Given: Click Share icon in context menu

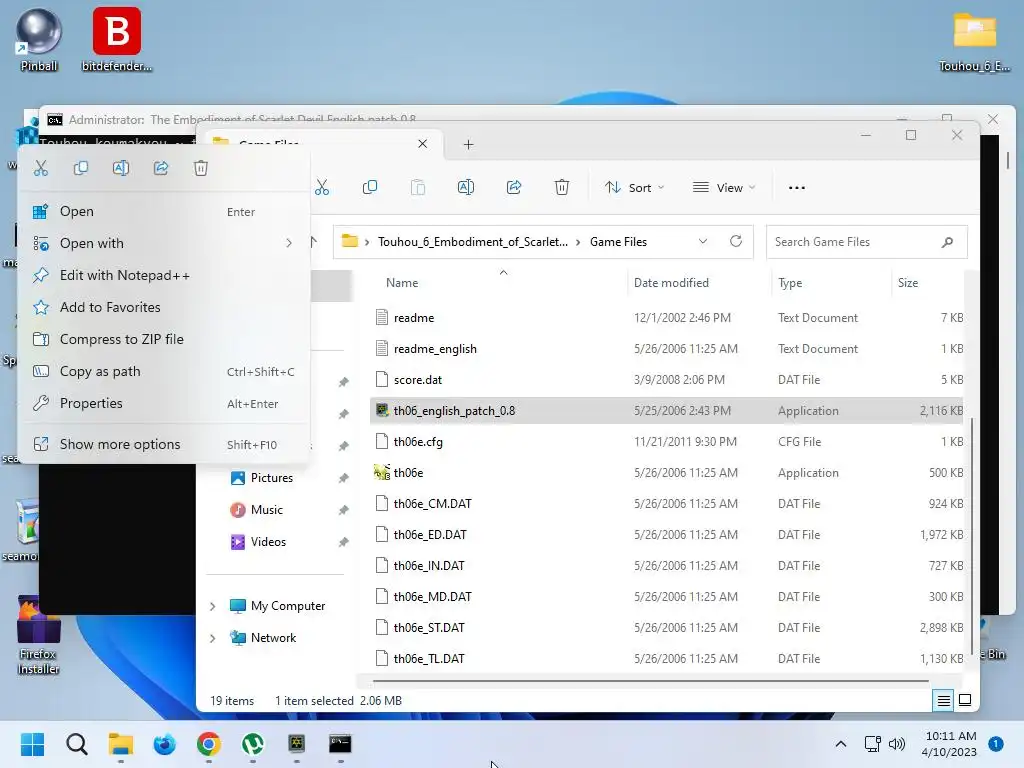Looking at the screenshot, I should [x=161, y=168].
